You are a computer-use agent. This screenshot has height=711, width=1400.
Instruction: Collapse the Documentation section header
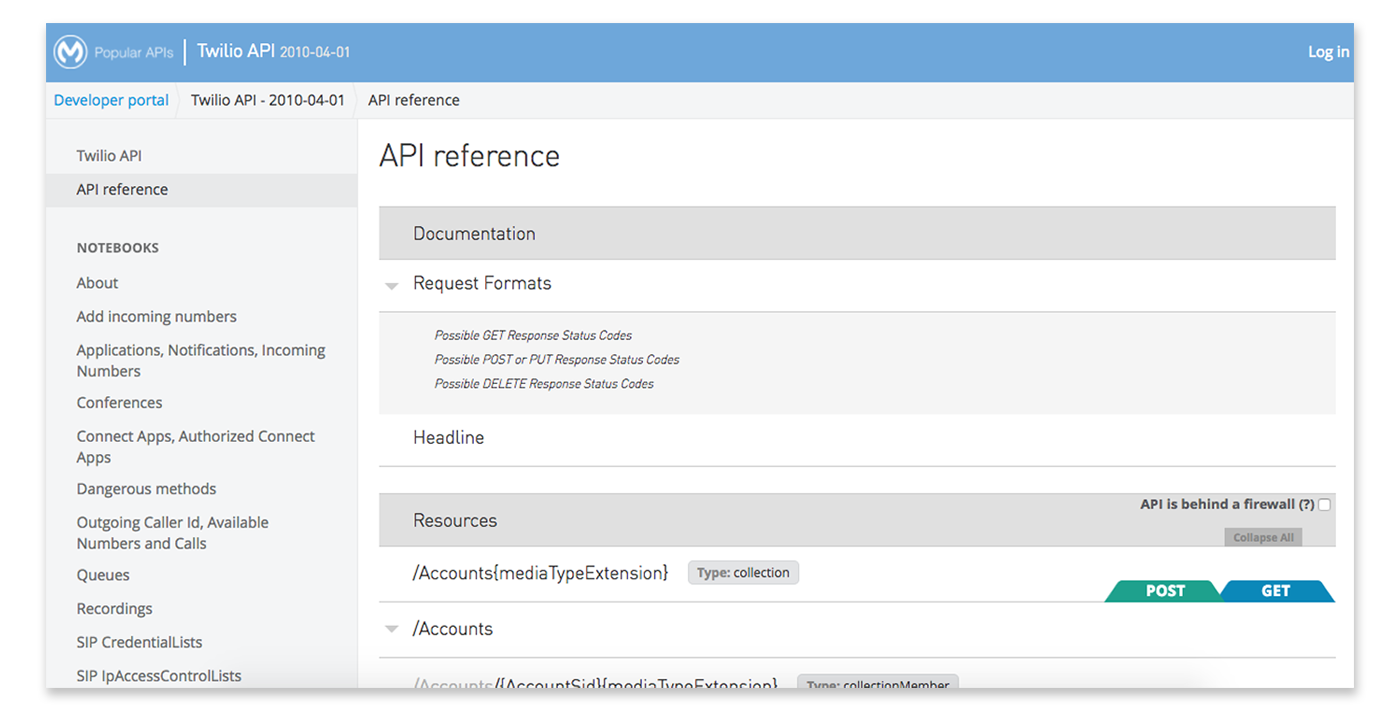point(474,233)
